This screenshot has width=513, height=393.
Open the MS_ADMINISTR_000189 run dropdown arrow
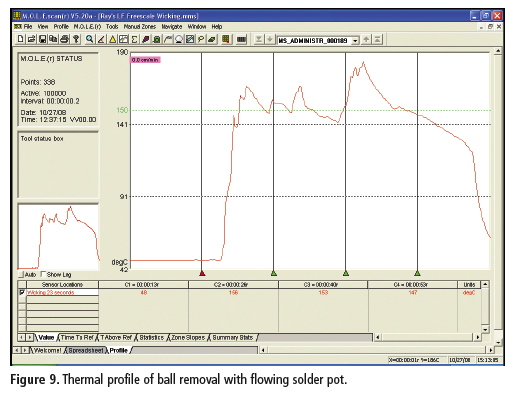(355, 40)
